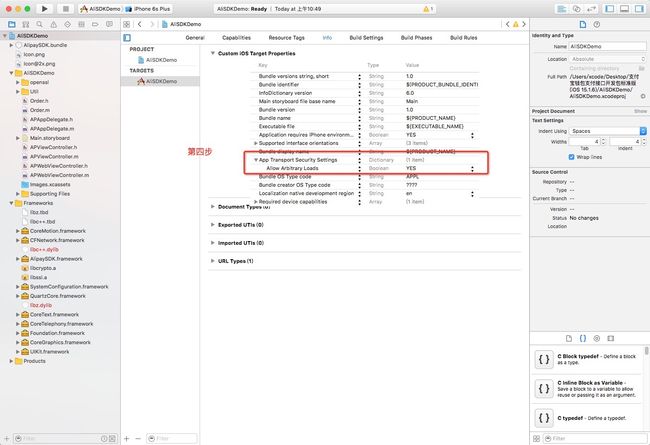The width and height of the screenshot is (650, 445).
Task: Open the Project navigator folder icon
Action: click(x=12, y=24)
